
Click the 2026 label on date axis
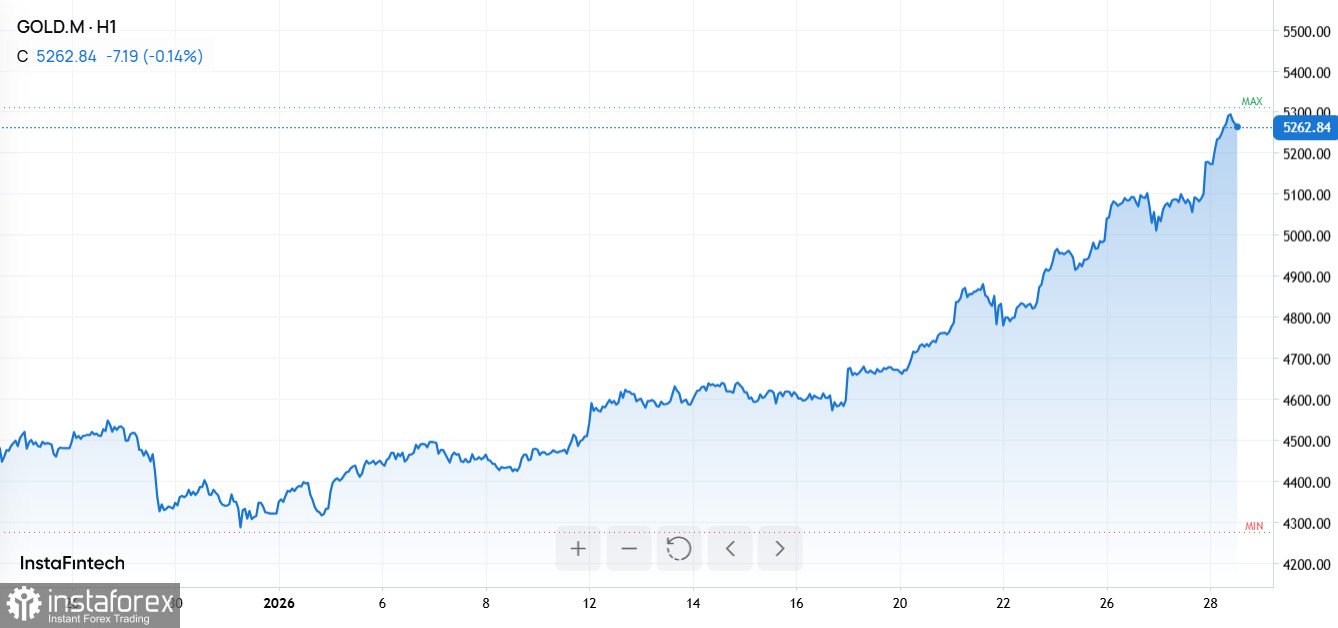pyautogui.click(x=279, y=603)
